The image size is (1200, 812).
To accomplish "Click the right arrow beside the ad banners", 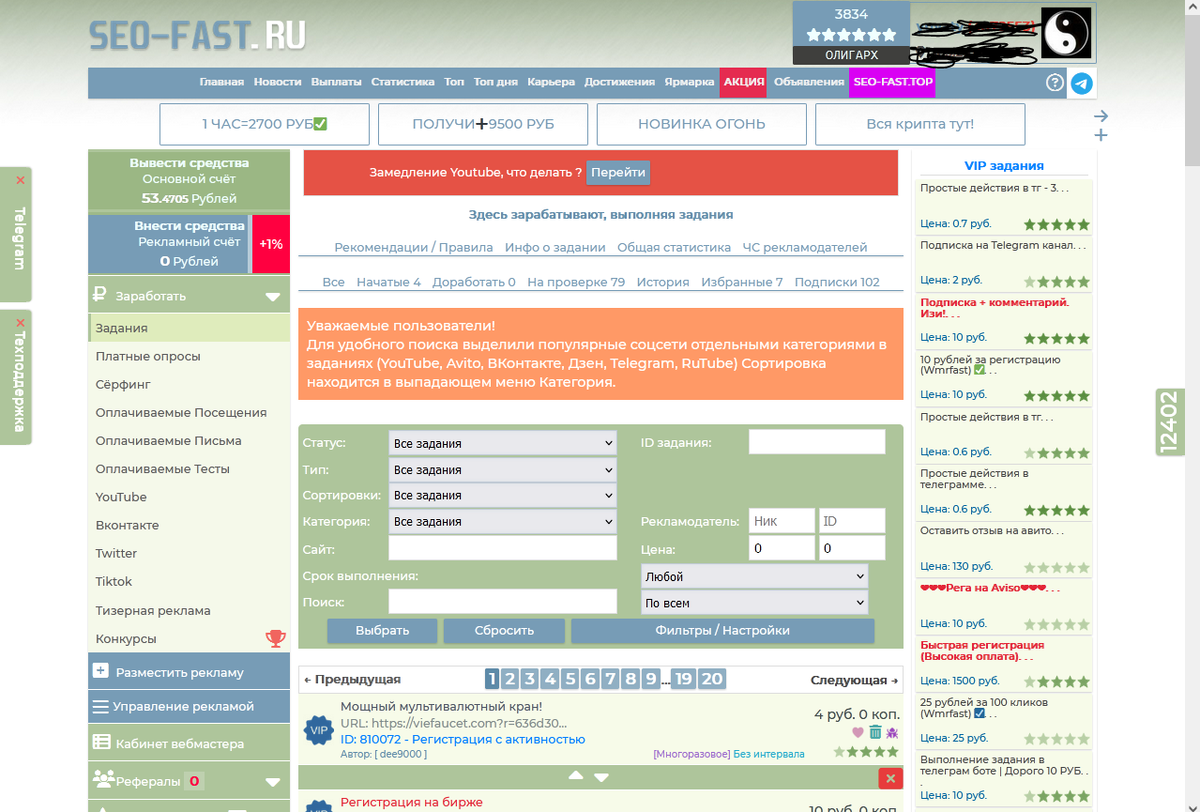I will 1101,116.
